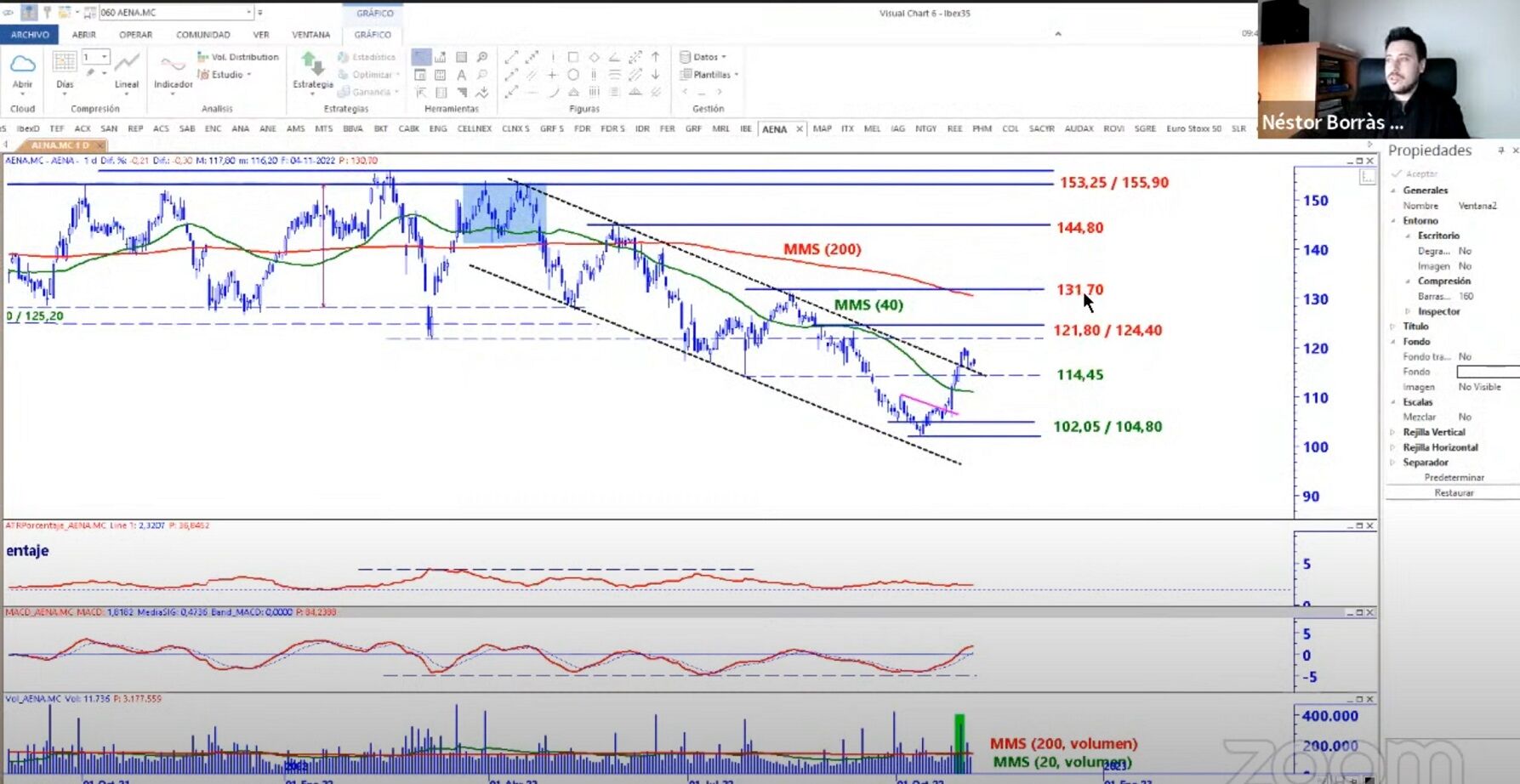The height and width of the screenshot is (784, 1520).
Task: Collapse the Escalas property group
Action: click(x=1393, y=402)
